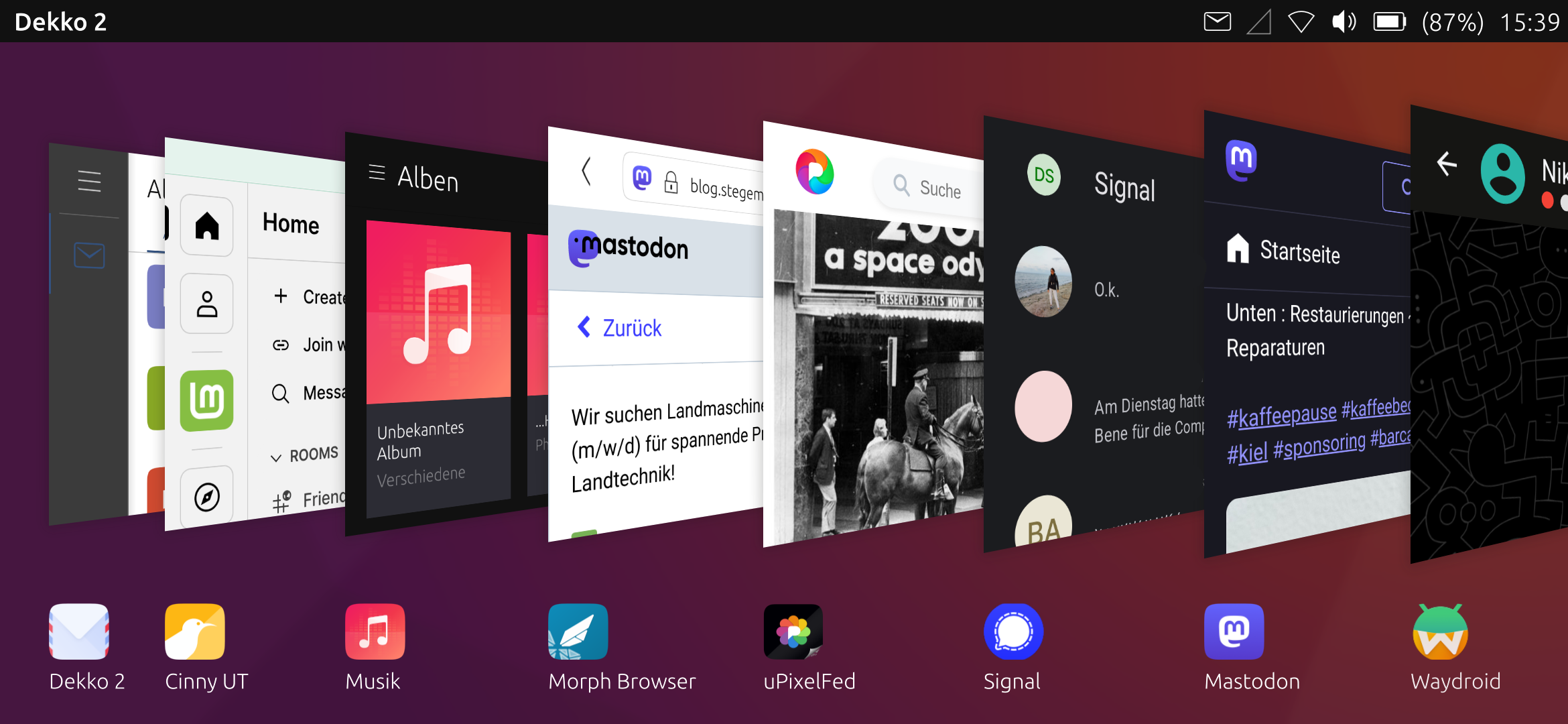Click the BA contact avatar in Signal

pos(1043,523)
